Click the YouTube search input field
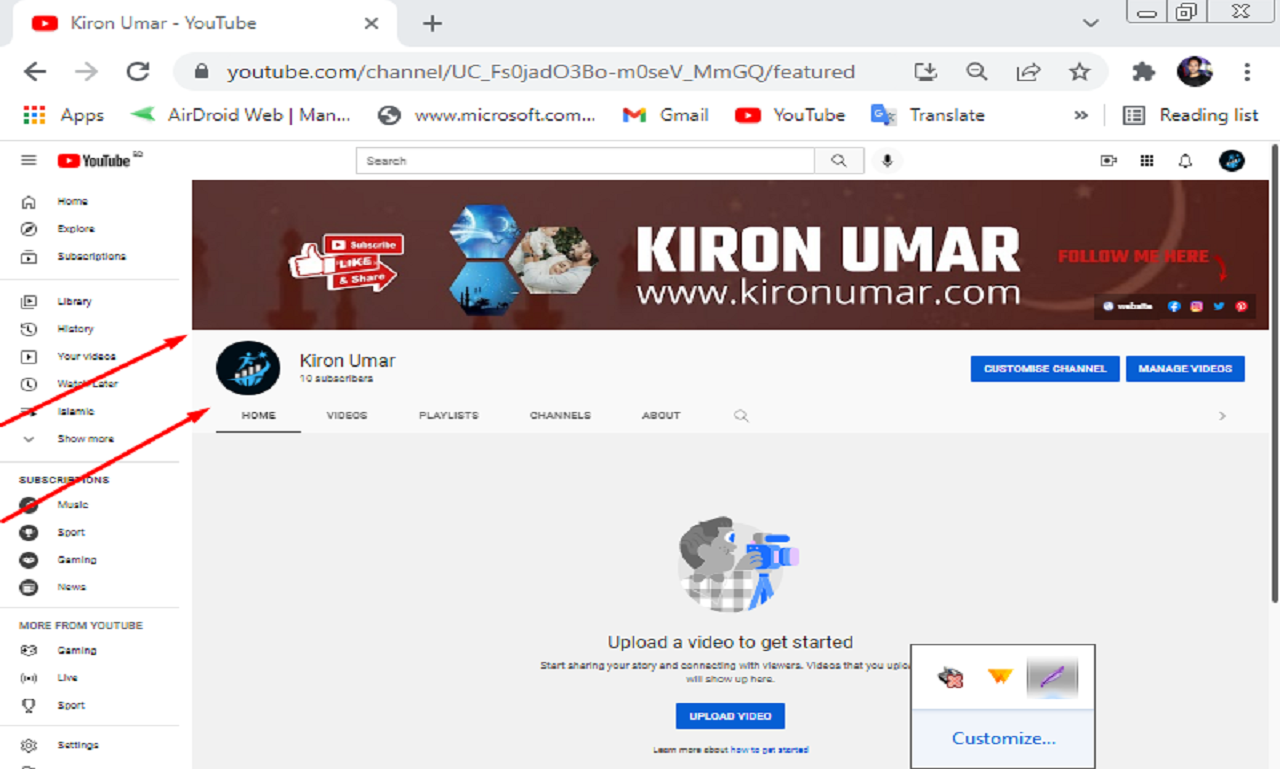Viewport: 1280px width, 769px height. [x=586, y=160]
